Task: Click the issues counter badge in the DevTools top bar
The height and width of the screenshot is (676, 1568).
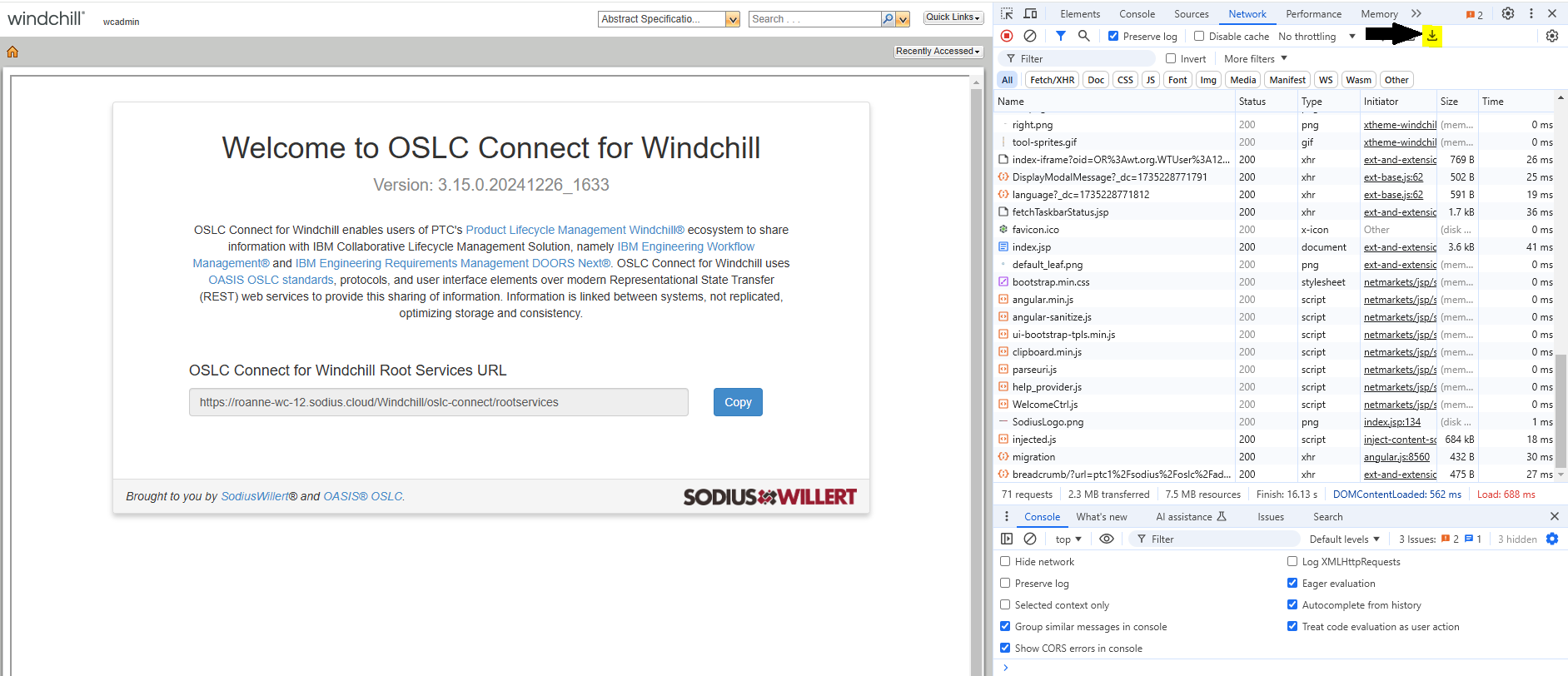Action: coord(1475,14)
